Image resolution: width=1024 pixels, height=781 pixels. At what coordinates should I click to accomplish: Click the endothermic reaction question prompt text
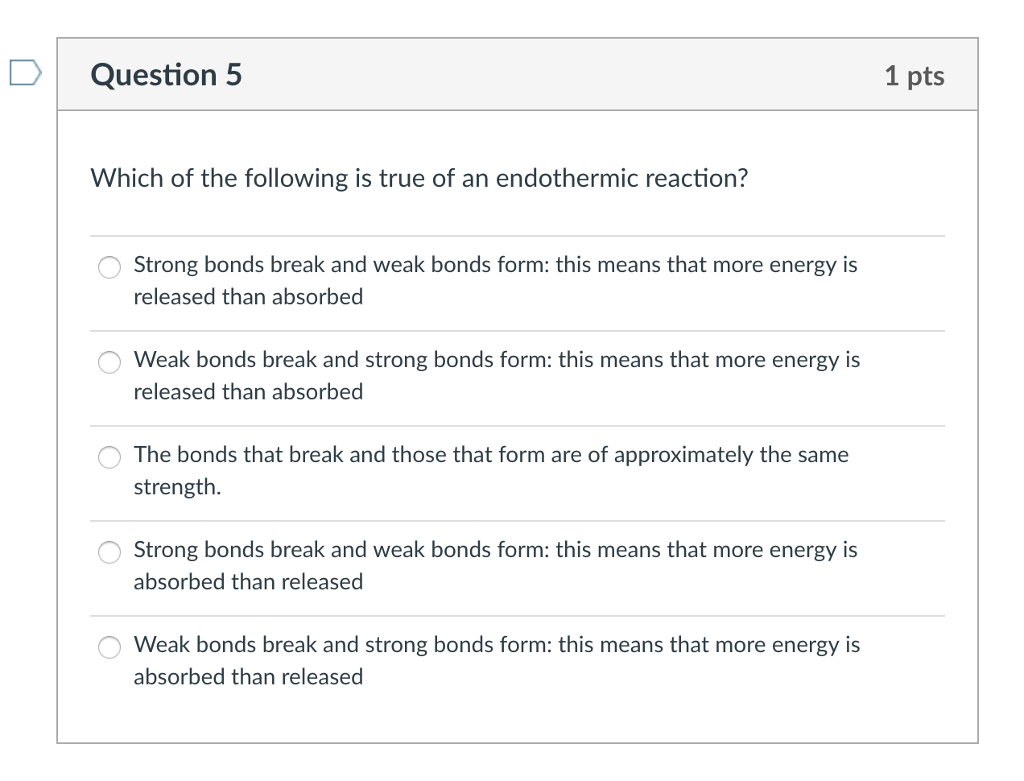click(x=419, y=179)
